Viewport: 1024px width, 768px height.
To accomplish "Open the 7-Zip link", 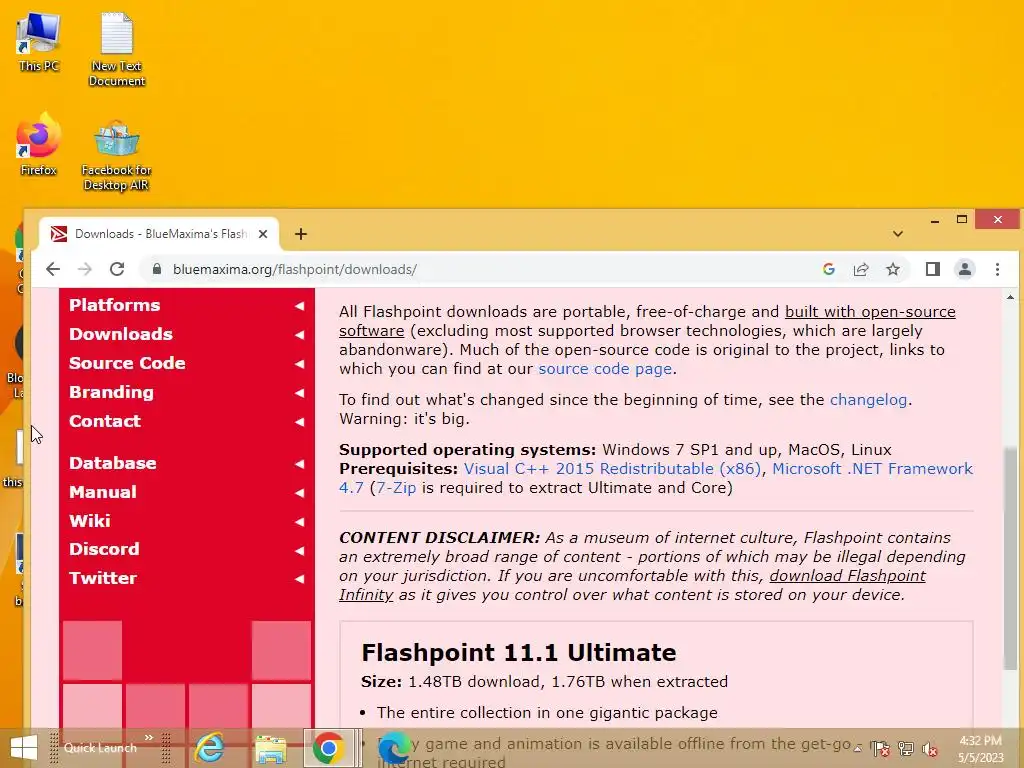I will pos(396,488).
